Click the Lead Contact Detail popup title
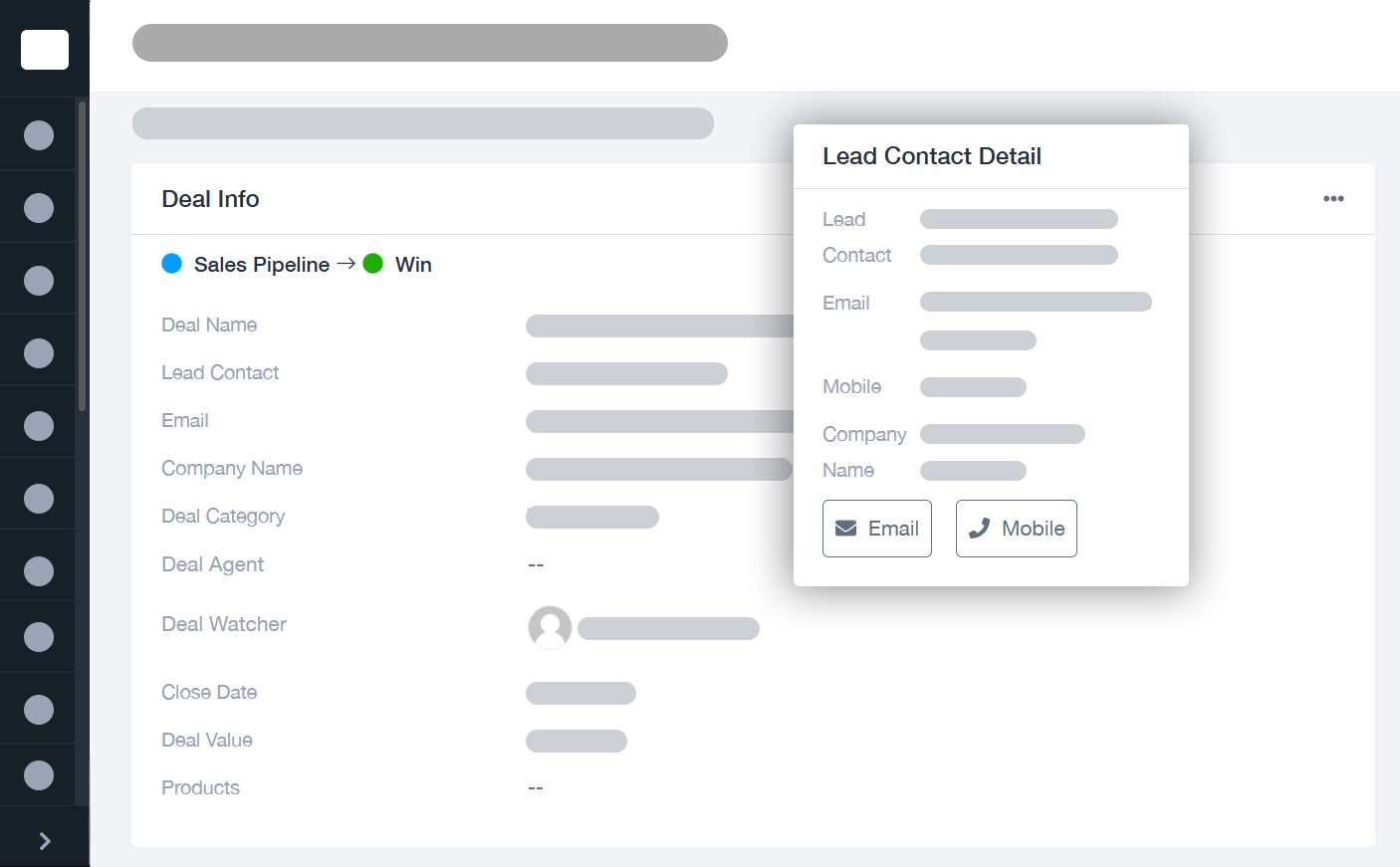Screen dimensions: 1400x867 932,156
